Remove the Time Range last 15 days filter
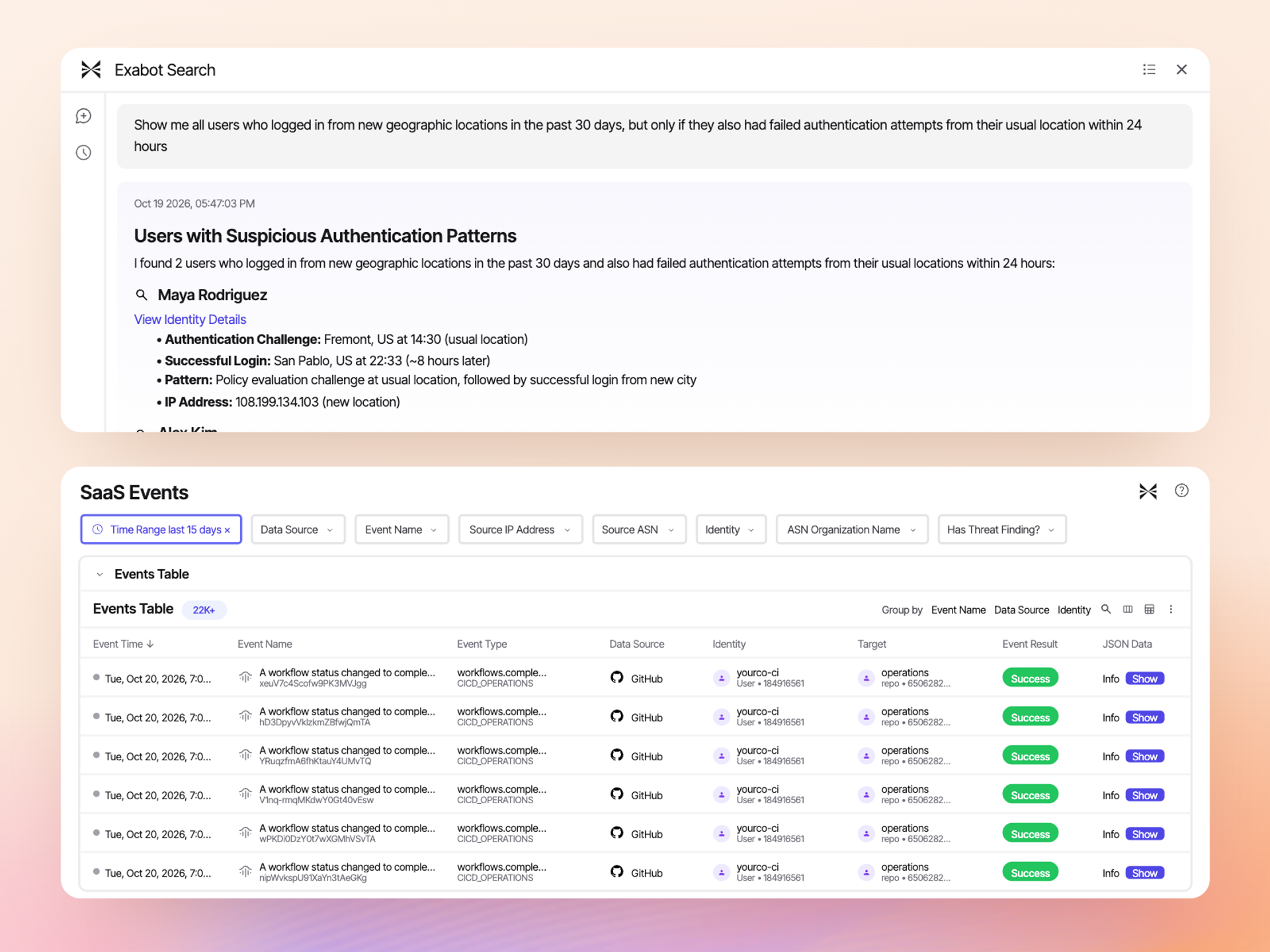 point(227,530)
